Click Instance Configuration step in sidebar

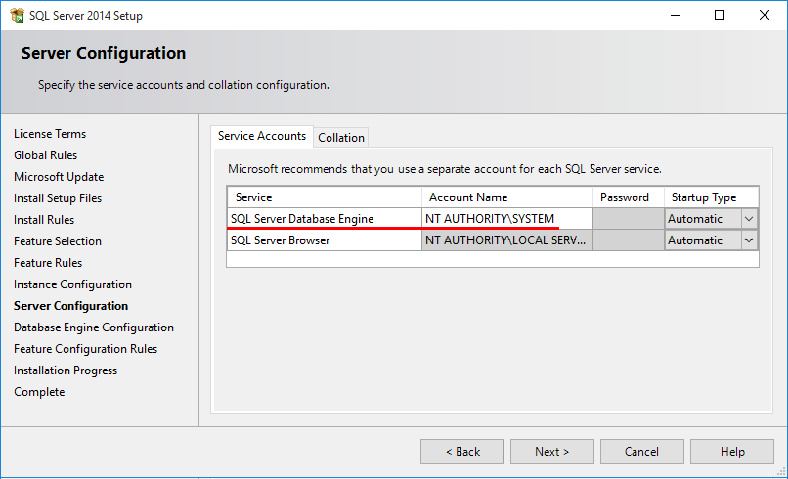coord(73,284)
